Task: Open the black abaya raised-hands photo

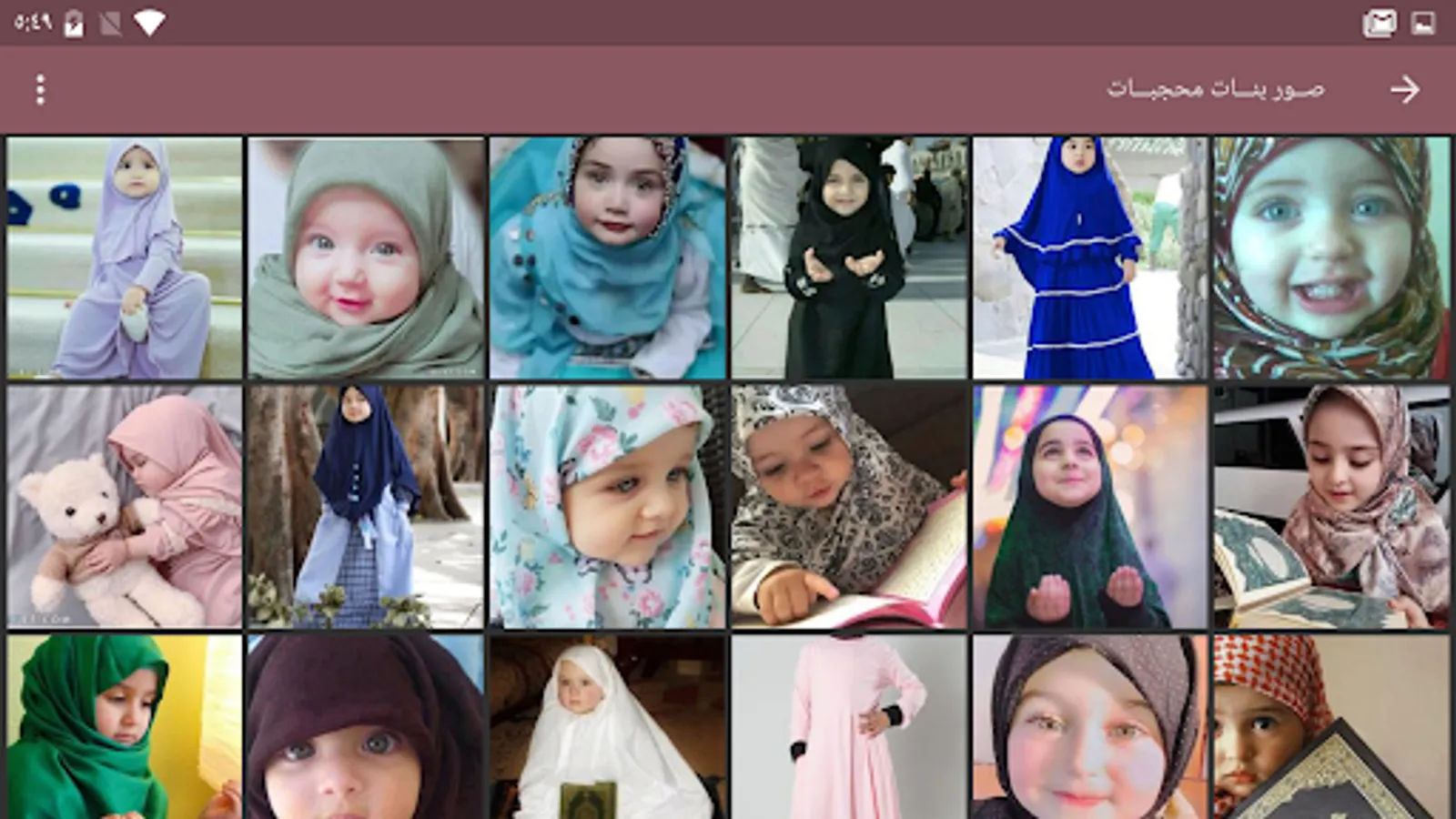Action: 849,258
